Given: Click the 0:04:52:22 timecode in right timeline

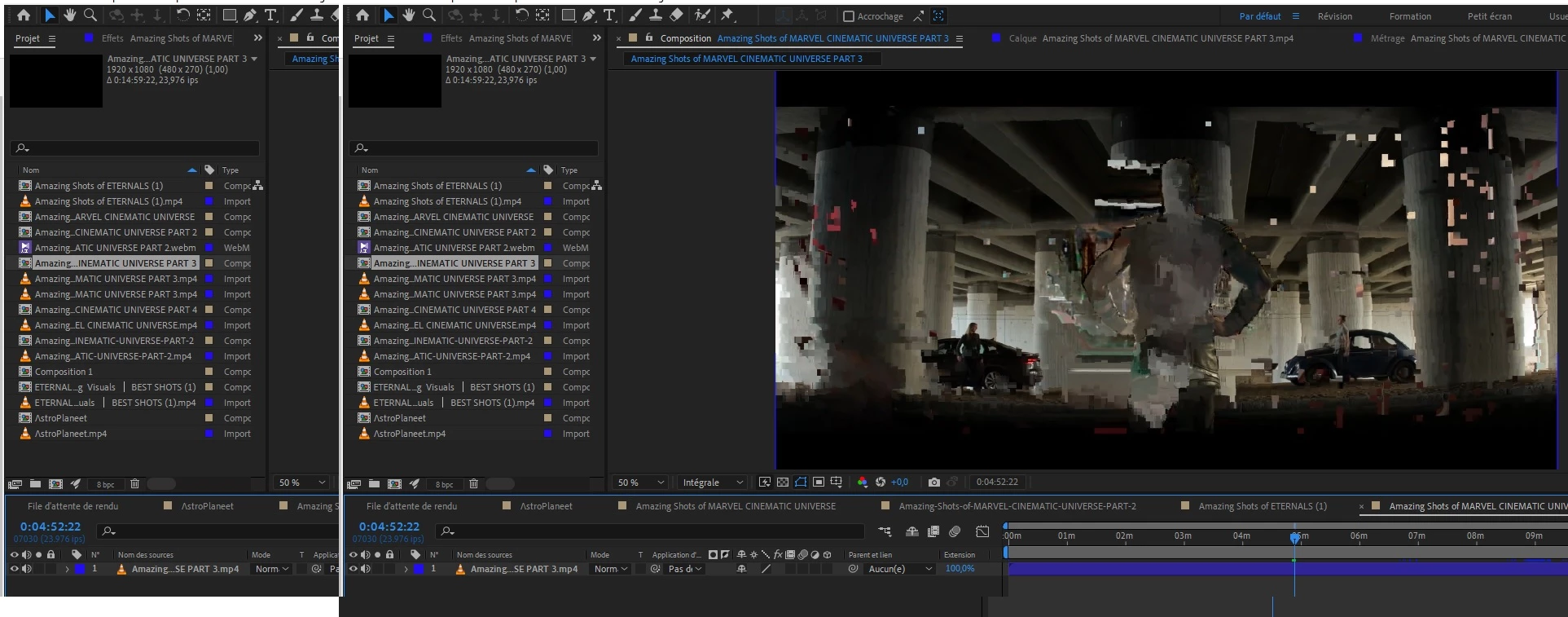Looking at the screenshot, I should click(x=389, y=527).
